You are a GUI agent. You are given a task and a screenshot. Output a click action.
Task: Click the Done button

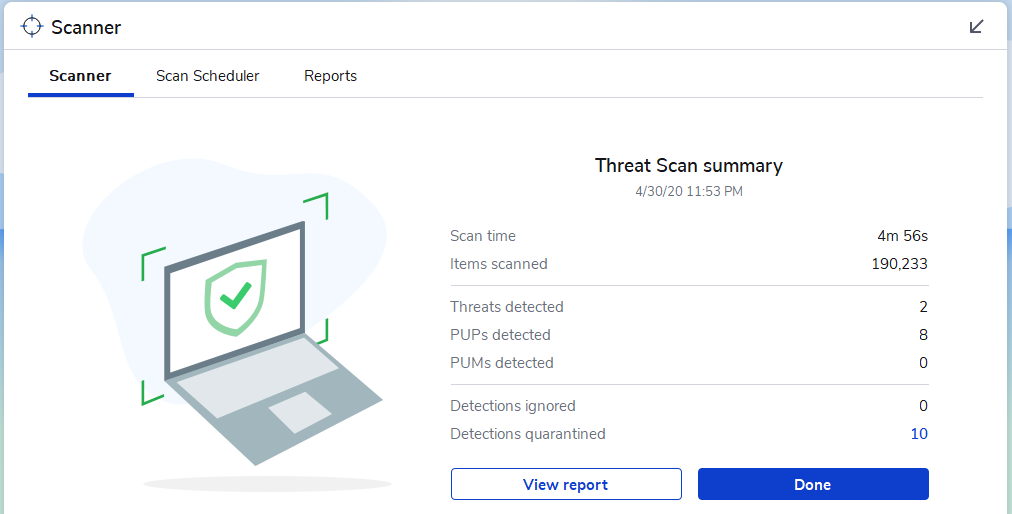pyautogui.click(x=812, y=484)
